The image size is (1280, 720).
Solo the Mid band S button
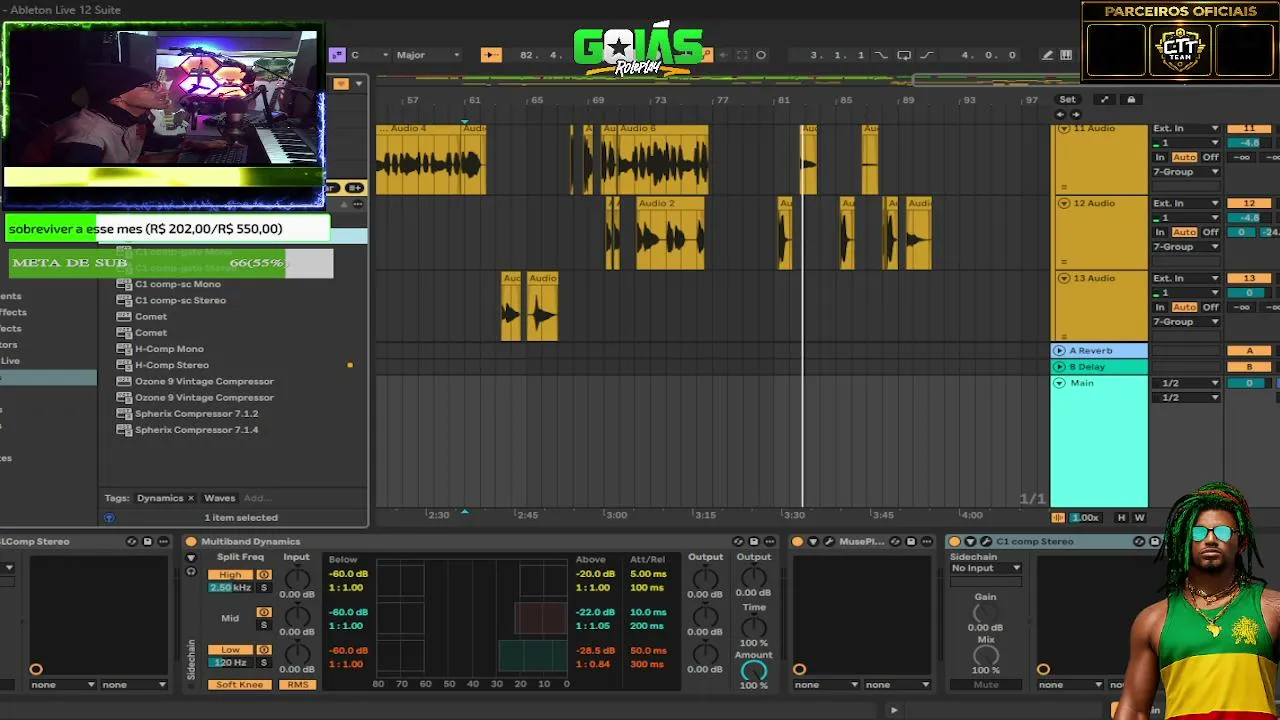pyautogui.click(x=264, y=625)
